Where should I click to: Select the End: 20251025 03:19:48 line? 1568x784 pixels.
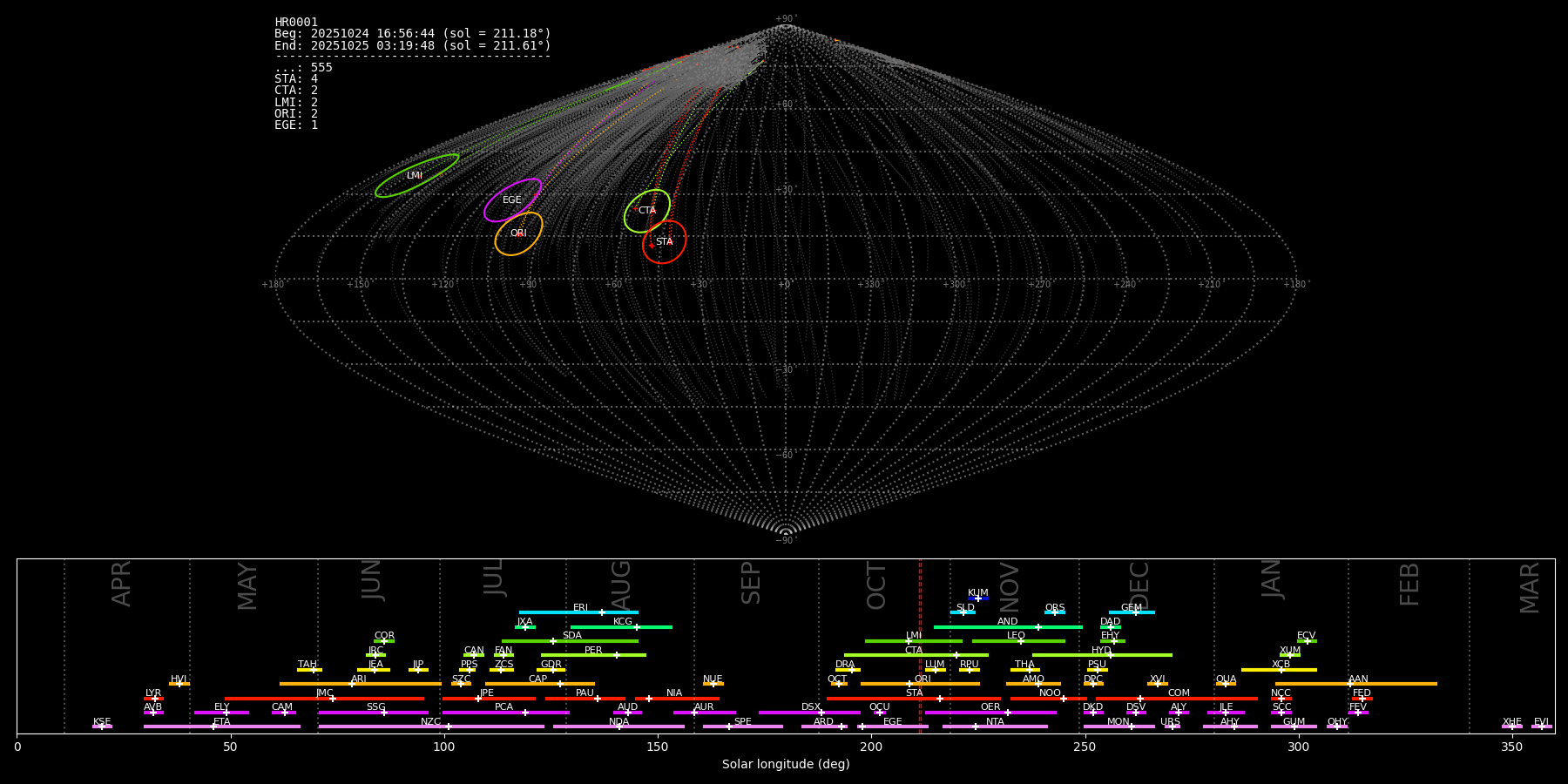coord(413,45)
